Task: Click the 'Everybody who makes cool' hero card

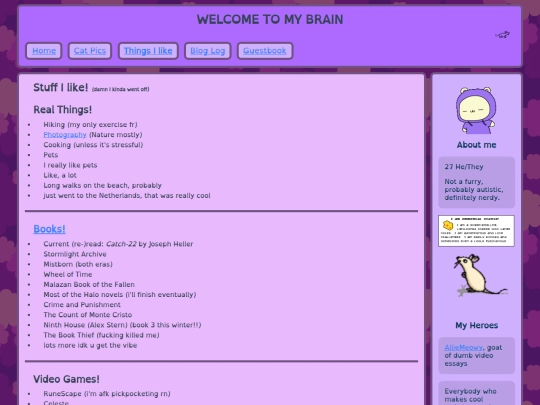Action: coord(476,393)
